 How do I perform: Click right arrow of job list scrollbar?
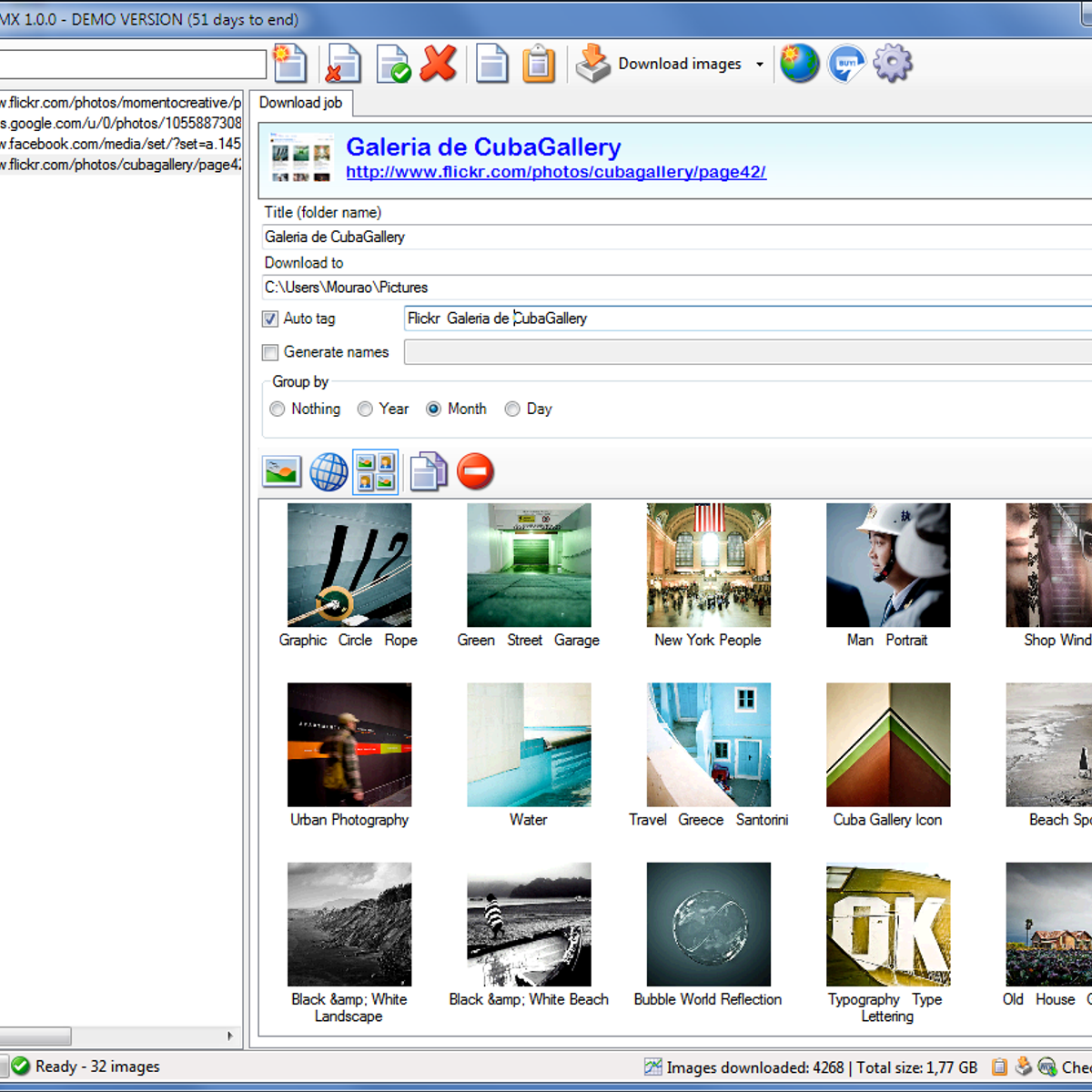coord(229,1036)
